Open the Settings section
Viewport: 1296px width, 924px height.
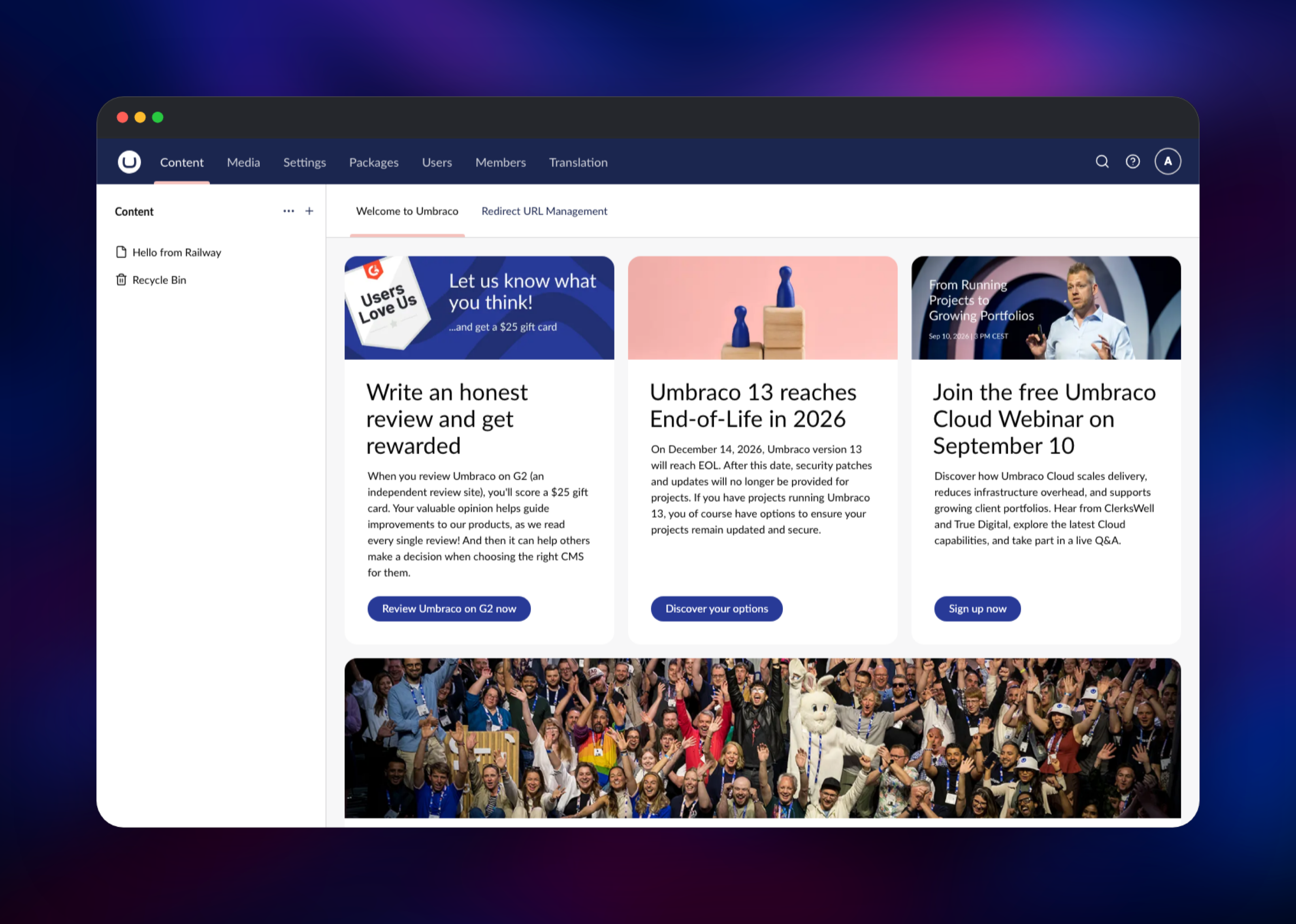pos(305,163)
